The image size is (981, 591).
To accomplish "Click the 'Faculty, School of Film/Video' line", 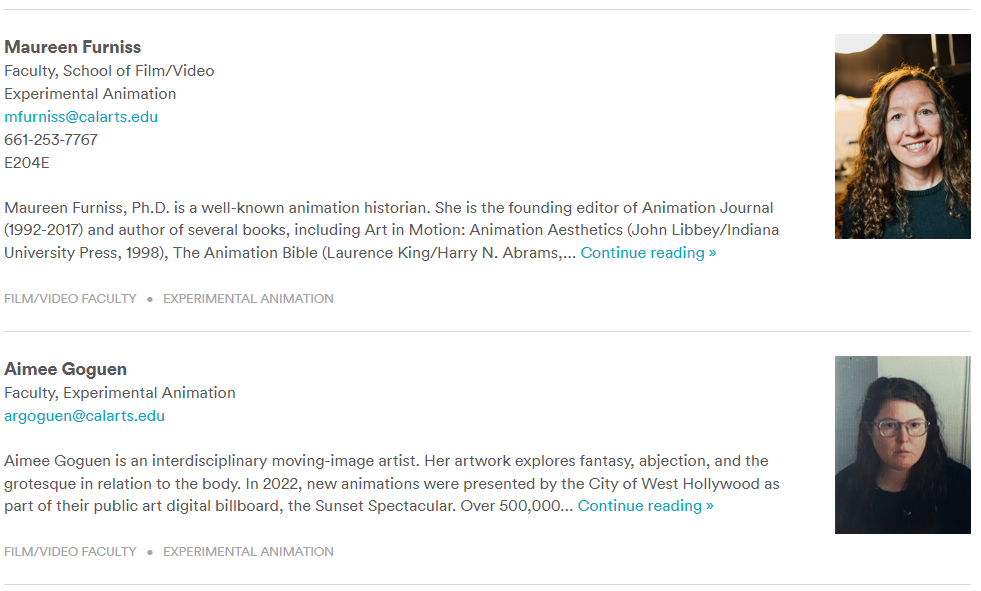I will click(x=109, y=71).
